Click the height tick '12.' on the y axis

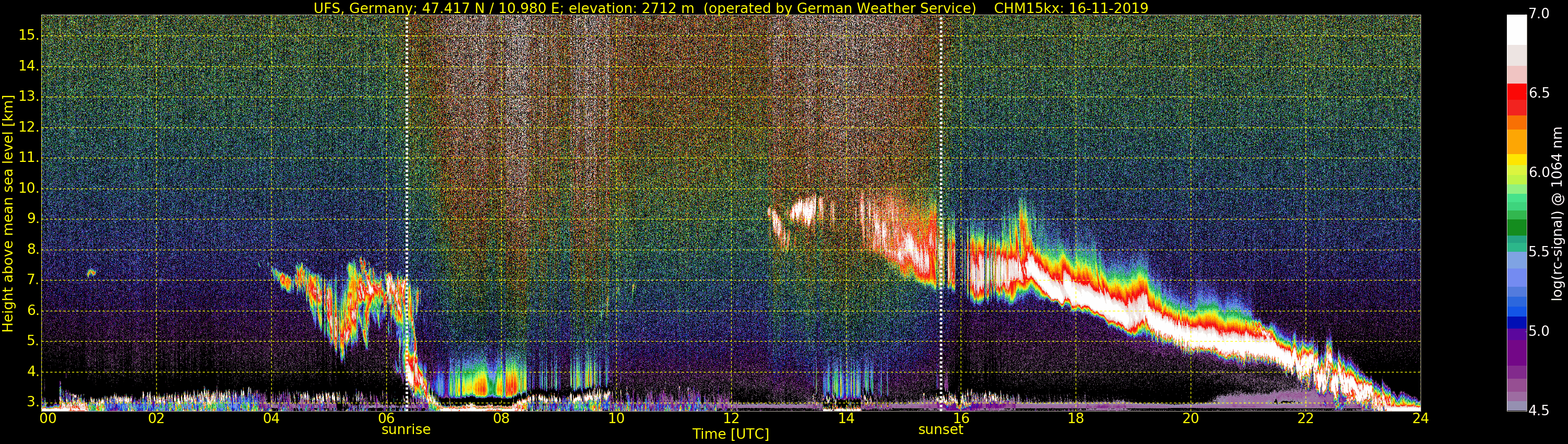29,127
